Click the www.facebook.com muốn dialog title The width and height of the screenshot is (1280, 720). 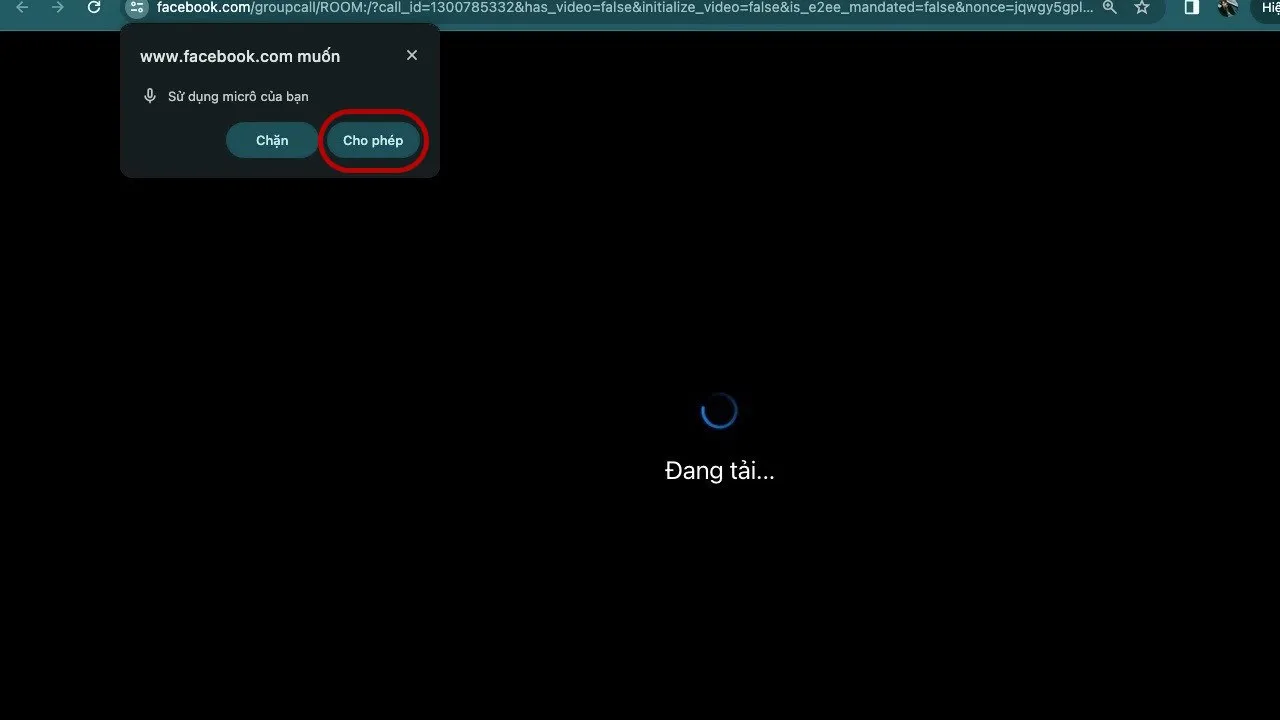(x=239, y=56)
